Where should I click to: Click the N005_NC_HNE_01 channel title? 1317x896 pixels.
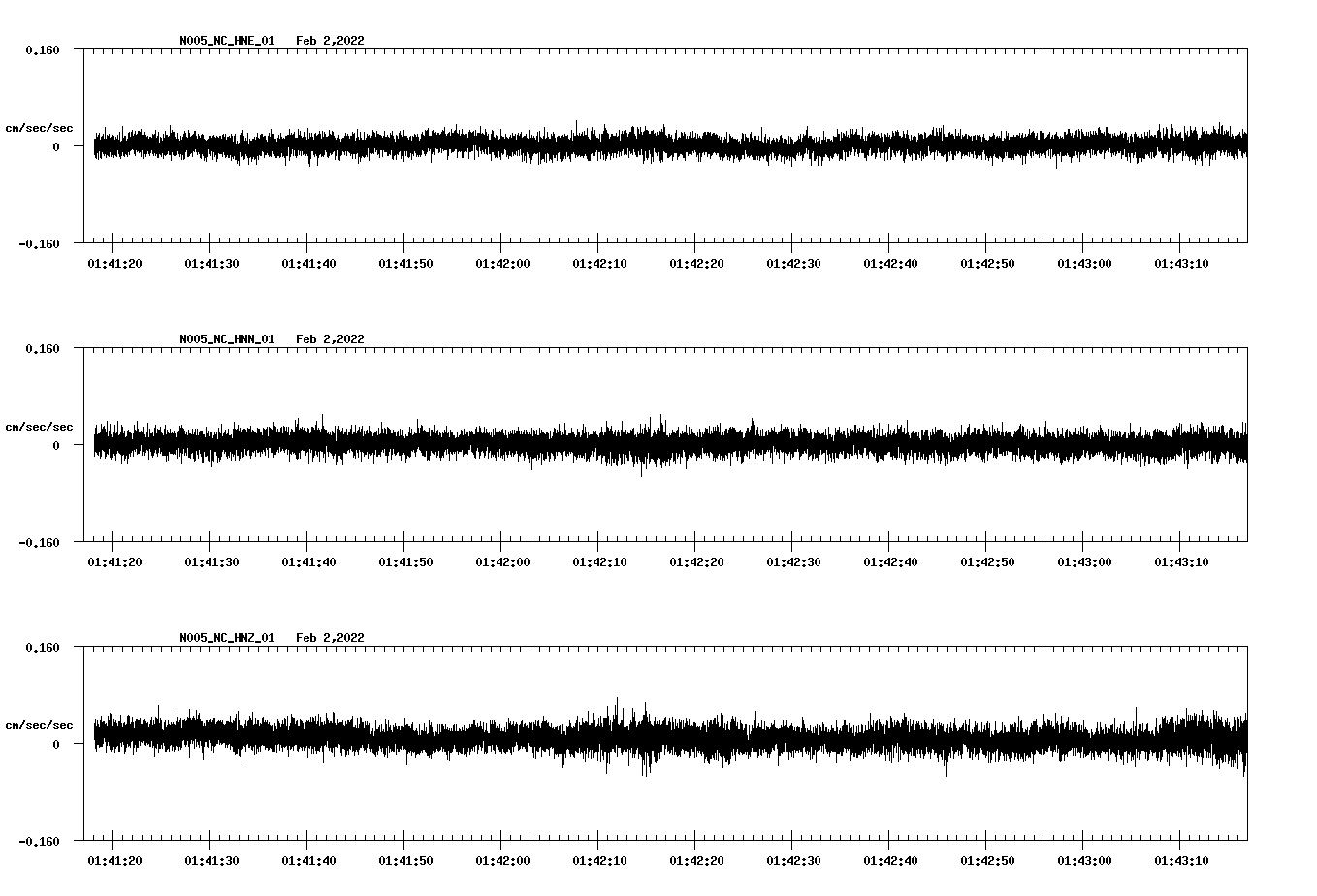click(227, 41)
